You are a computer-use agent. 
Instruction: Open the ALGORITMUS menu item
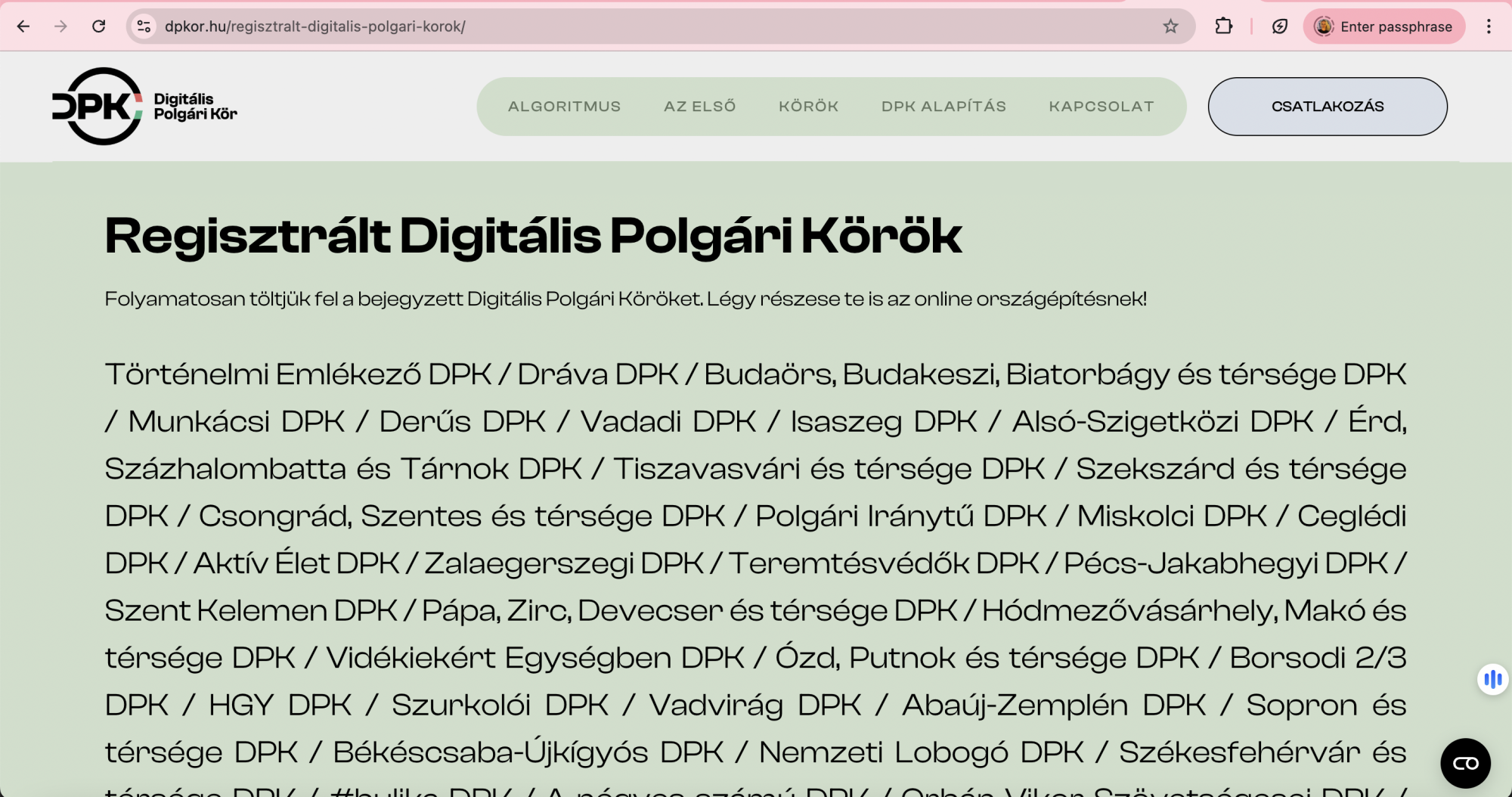[x=564, y=107]
